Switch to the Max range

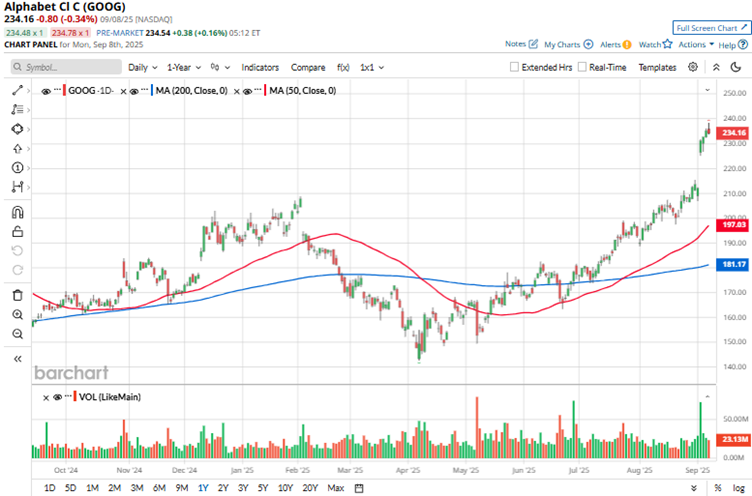[x=336, y=488]
